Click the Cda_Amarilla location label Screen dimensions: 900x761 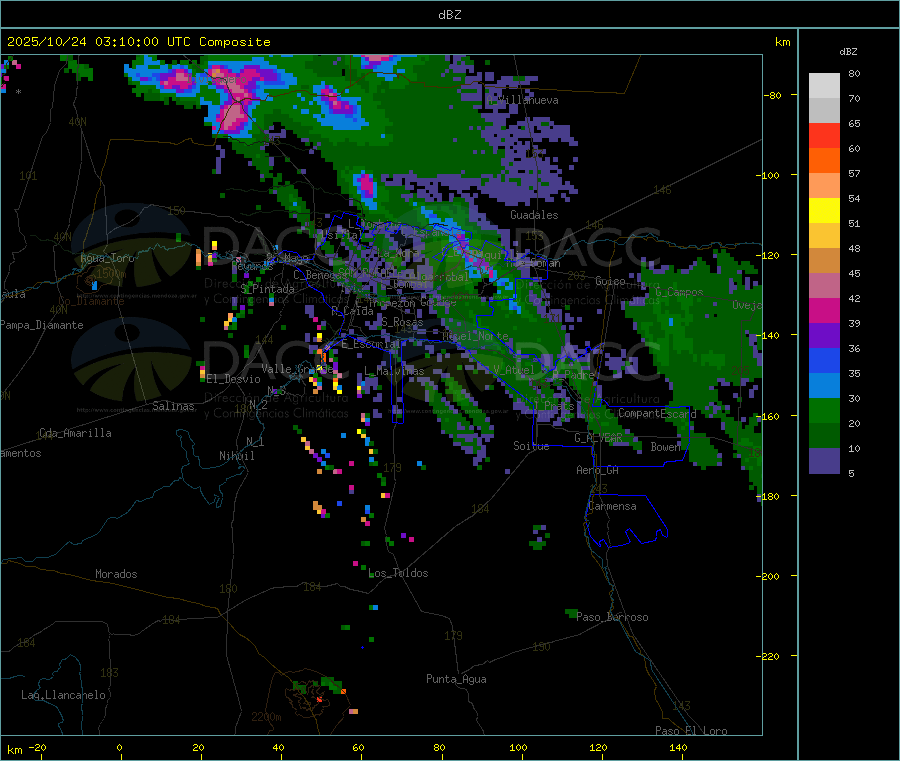click(x=75, y=433)
